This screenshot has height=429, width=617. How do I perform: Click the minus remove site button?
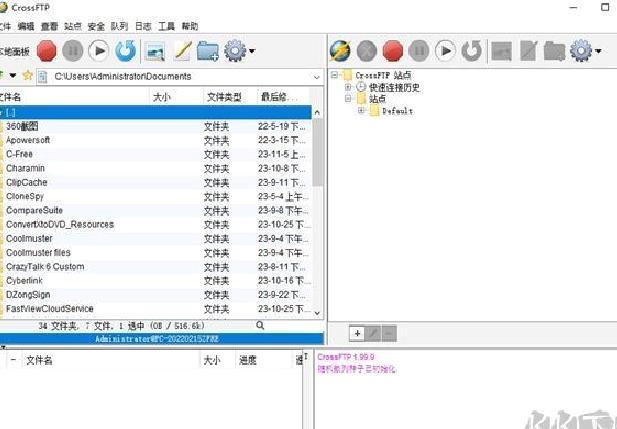pos(388,333)
